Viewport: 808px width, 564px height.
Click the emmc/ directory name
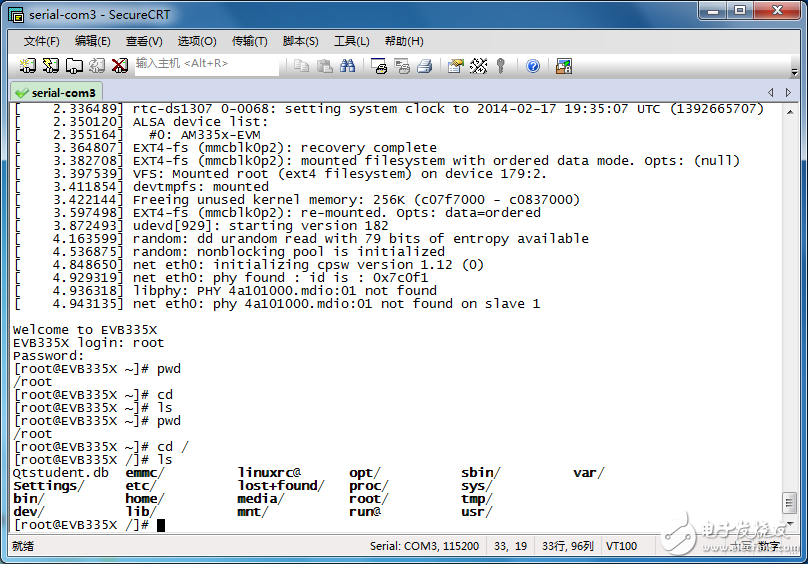pyautogui.click(x=145, y=473)
